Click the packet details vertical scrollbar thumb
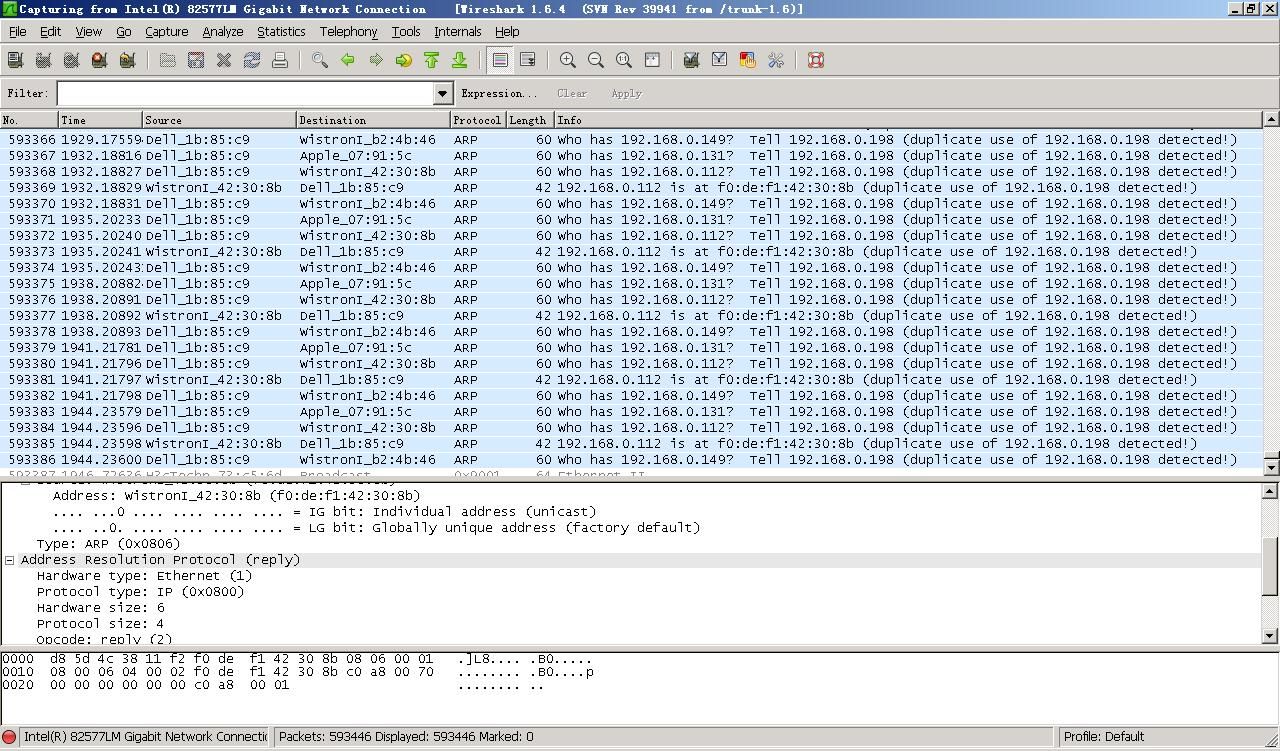1280x751 pixels. (x=1270, y=566)
